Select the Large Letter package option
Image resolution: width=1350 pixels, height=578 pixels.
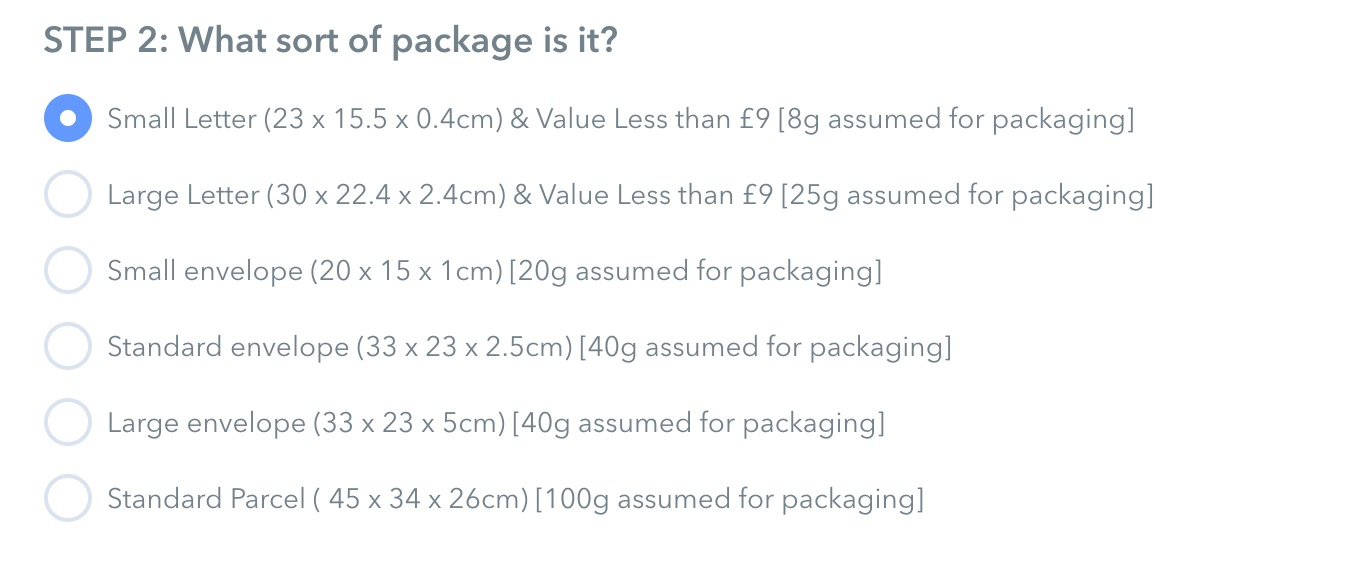67,194
